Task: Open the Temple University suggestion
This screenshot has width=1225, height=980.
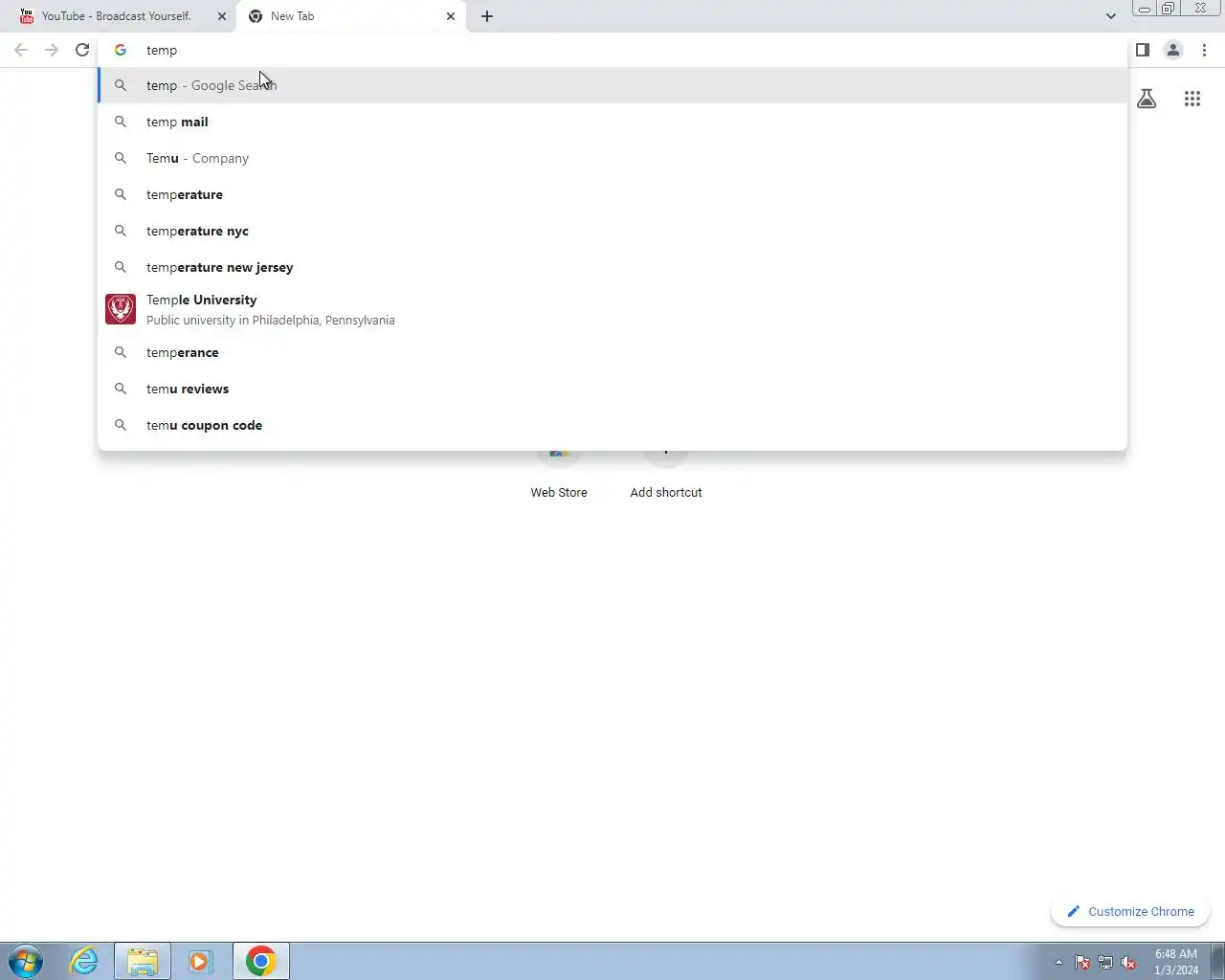Action: pyautogui.click(x=612, y=309)
